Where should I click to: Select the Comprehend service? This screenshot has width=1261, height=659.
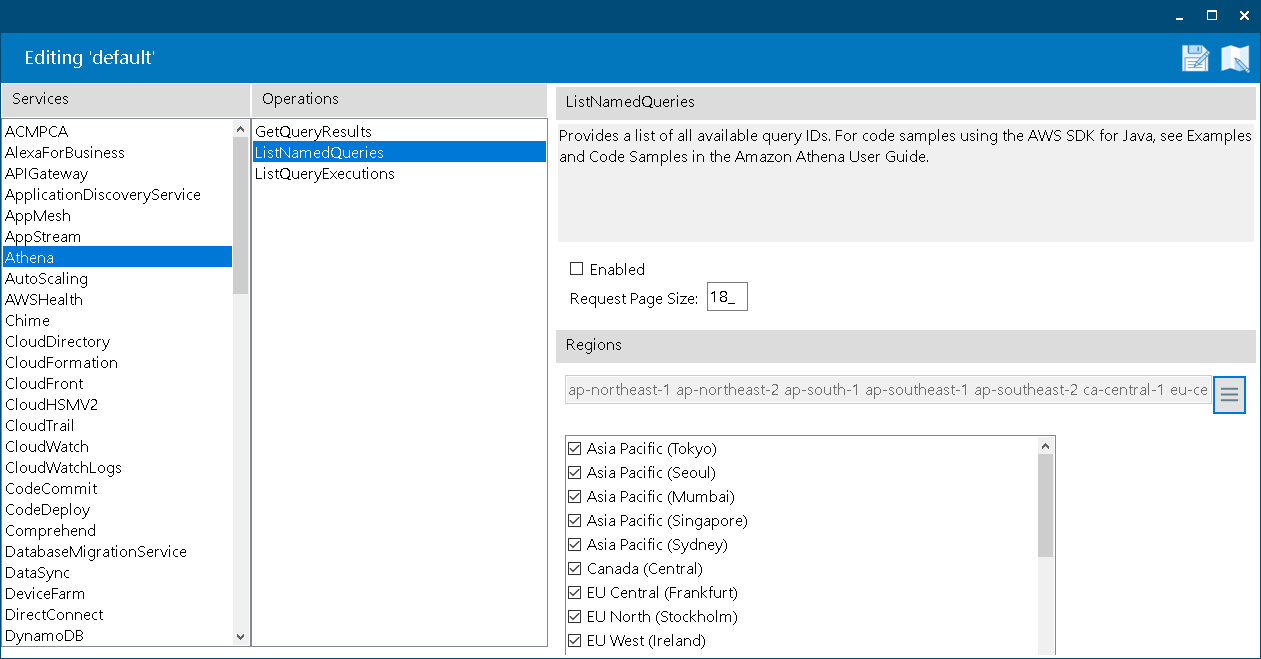pyautogui.click(x=117, y=531)
